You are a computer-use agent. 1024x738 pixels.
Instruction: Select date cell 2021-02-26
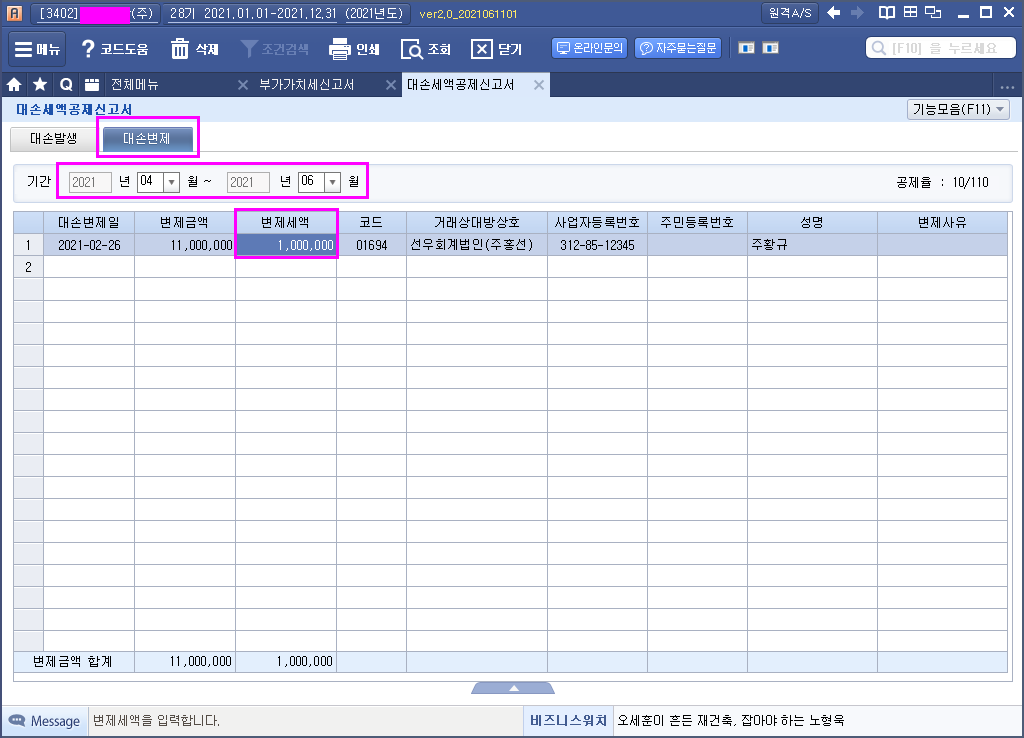click(x=89, y=245)
